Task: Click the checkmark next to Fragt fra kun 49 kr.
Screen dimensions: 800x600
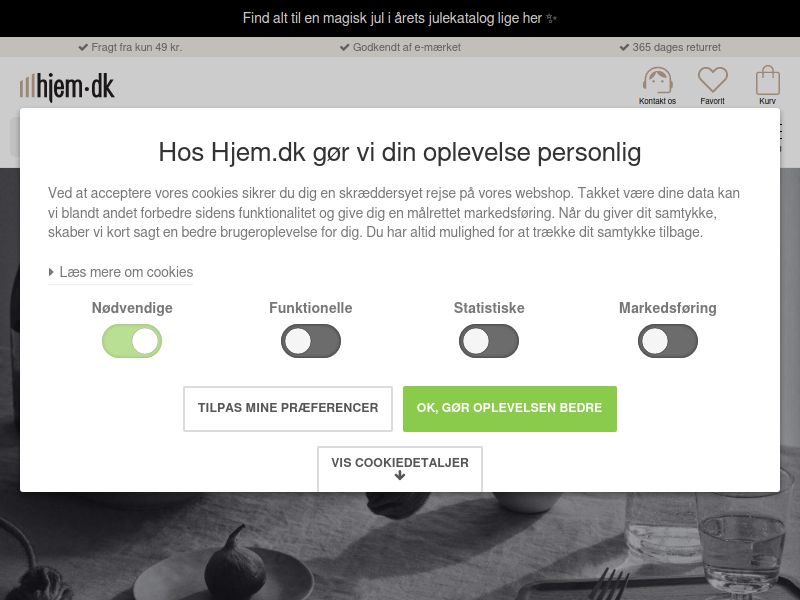Action: [x=83, y=47]
